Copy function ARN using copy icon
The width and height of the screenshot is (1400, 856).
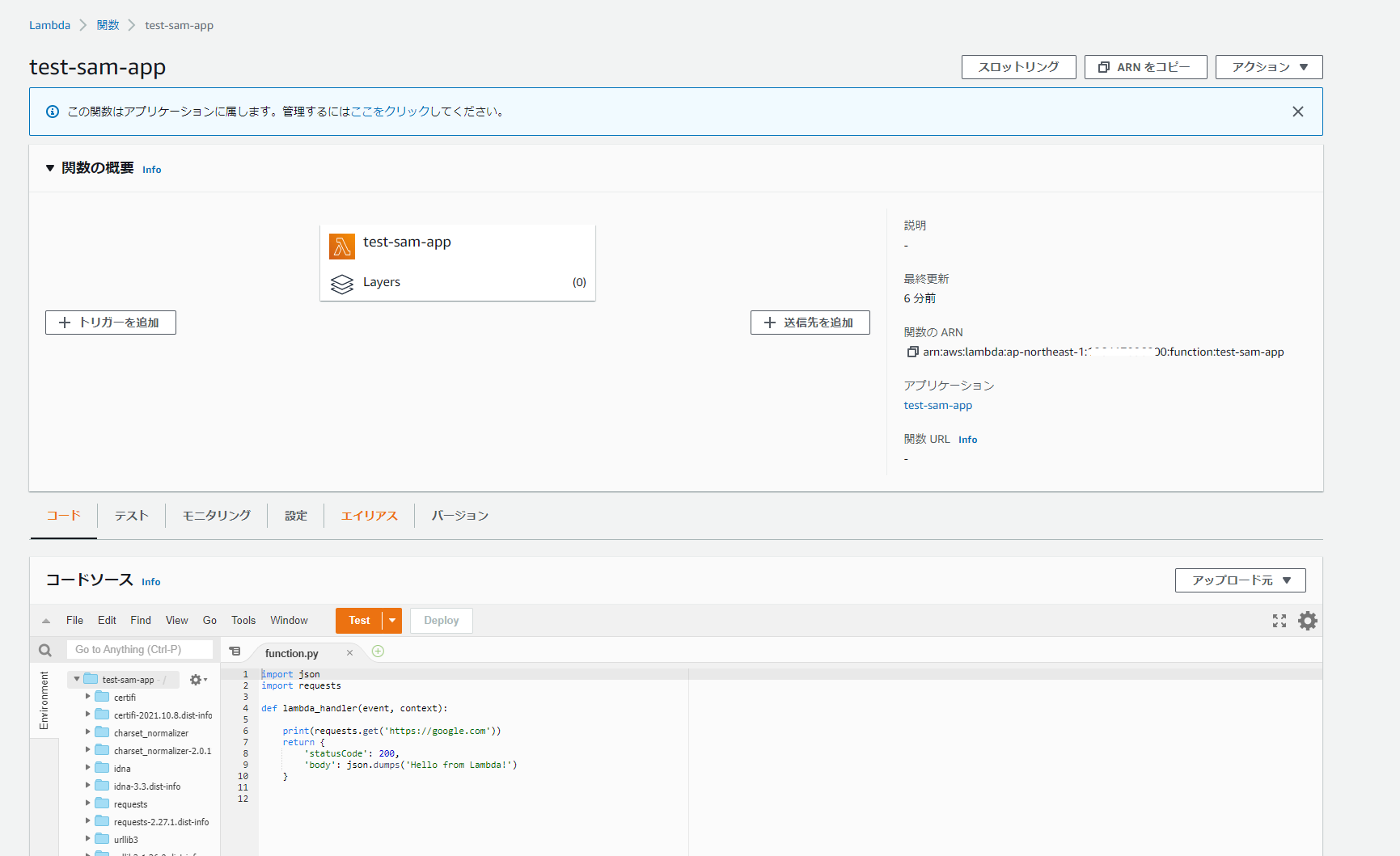tap(912, 352)
